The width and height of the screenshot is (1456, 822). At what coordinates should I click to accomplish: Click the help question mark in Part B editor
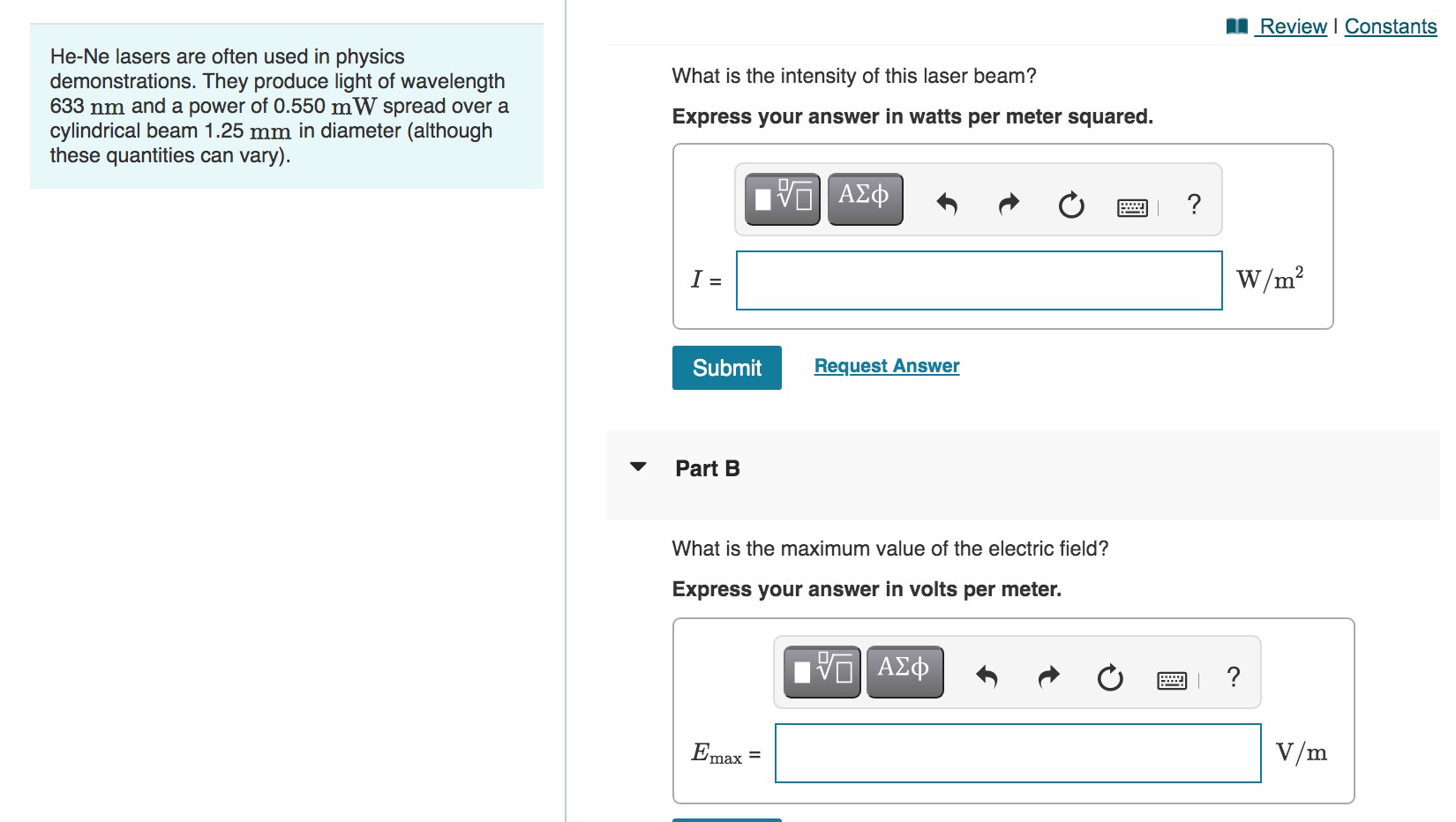[1232, 676]
